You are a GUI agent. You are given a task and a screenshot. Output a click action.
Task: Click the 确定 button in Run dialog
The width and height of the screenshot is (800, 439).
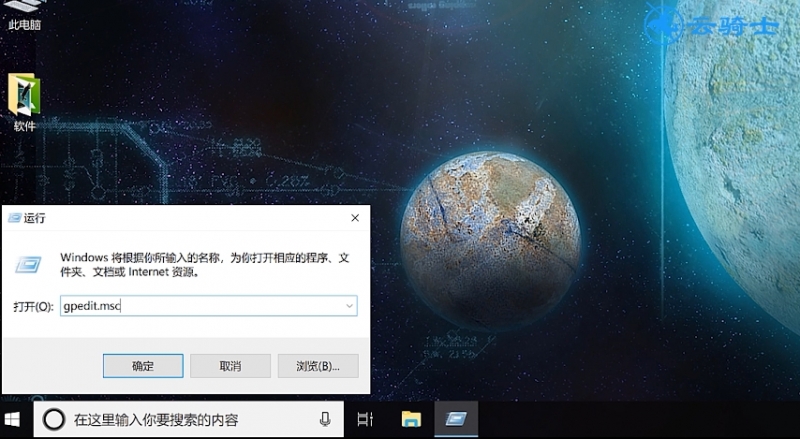(x=143, y=366)
